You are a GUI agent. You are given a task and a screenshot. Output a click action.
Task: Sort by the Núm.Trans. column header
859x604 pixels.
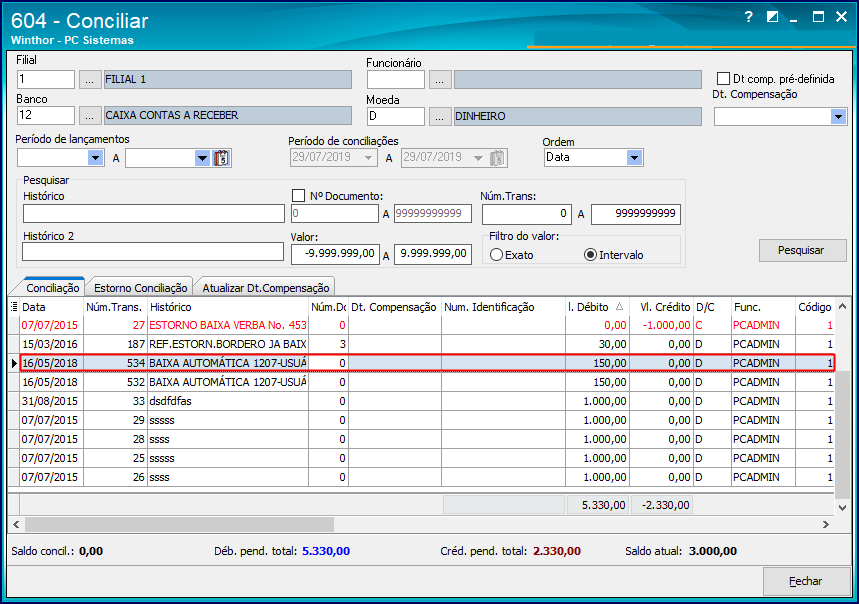[116, 307]
